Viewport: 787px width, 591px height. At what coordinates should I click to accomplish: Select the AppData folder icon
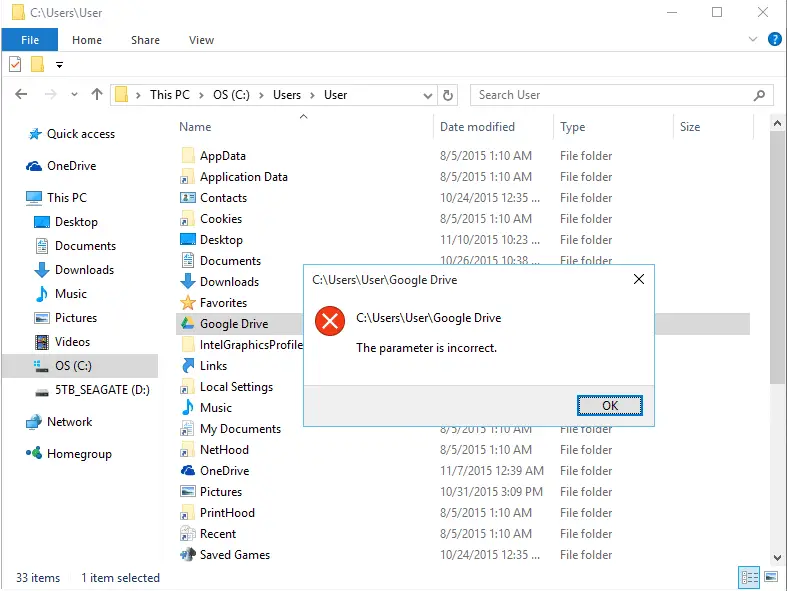(188, 156)
